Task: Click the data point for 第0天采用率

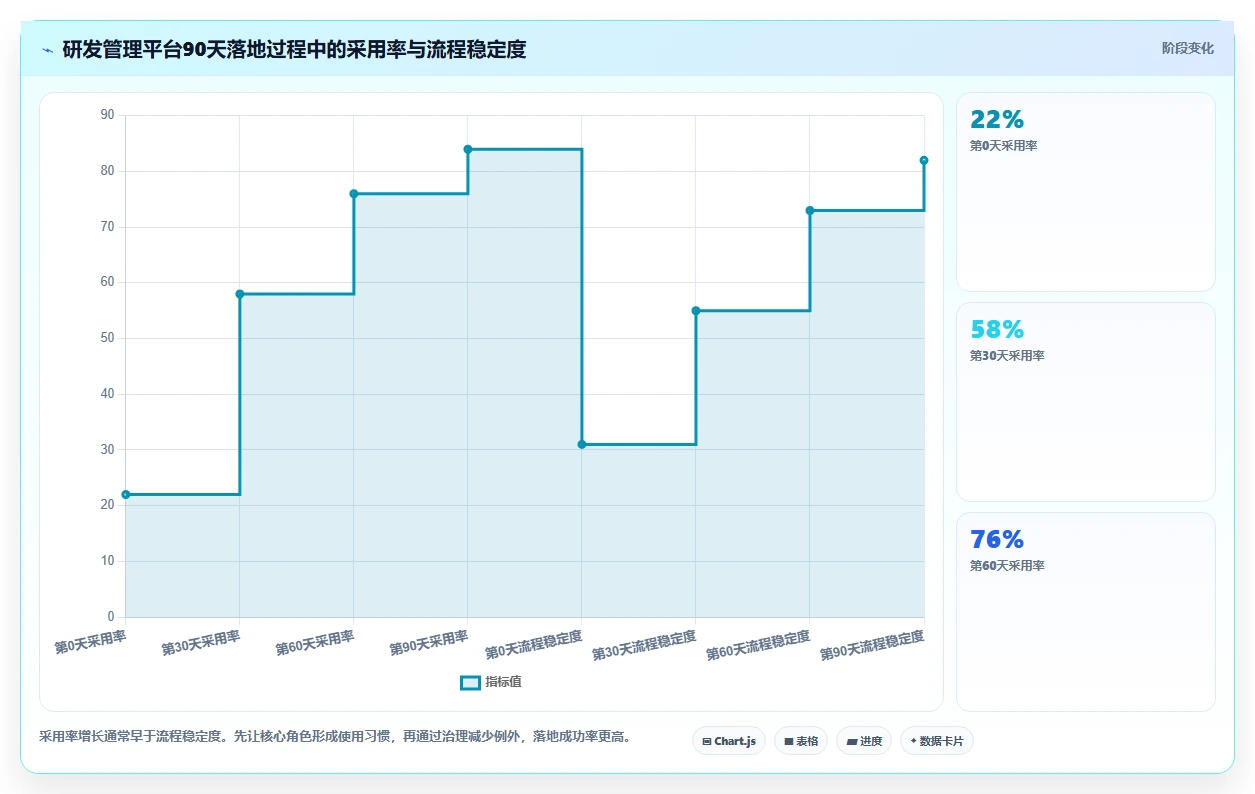Action: tap(126, 494)
